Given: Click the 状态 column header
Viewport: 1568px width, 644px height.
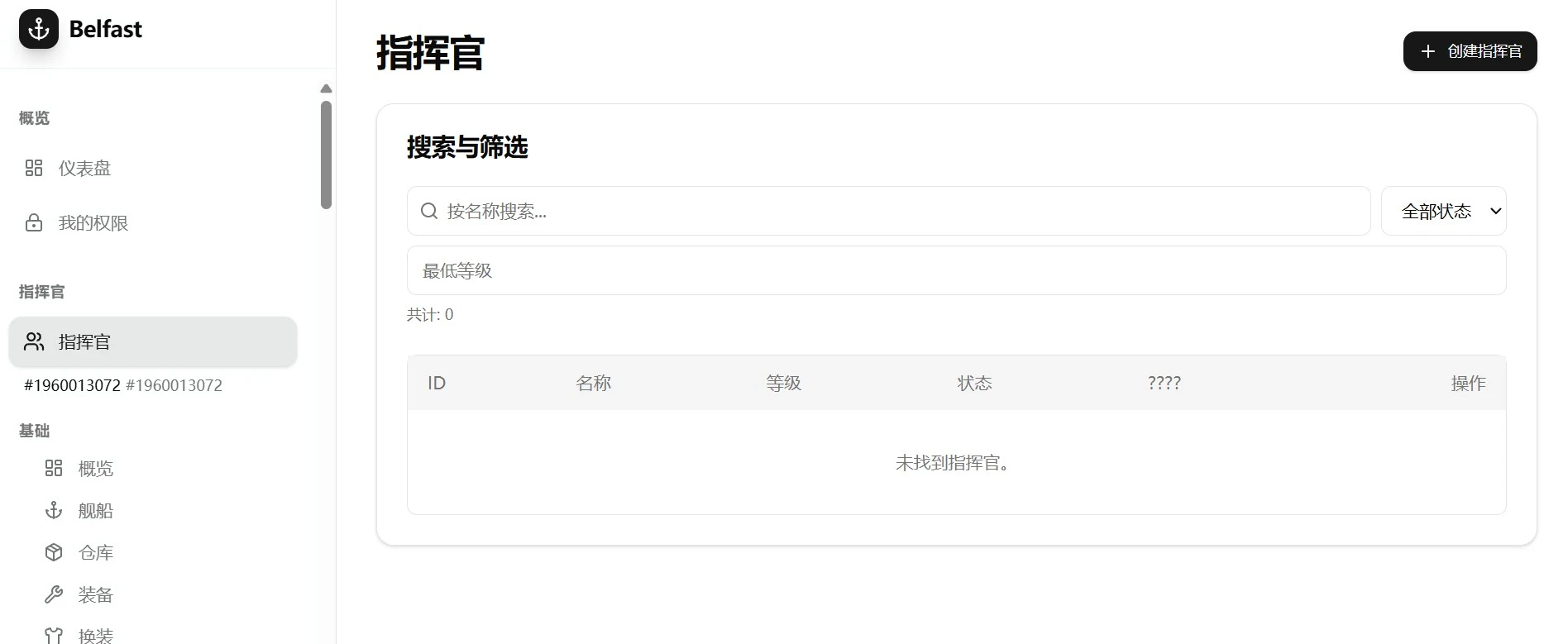Looking at the screenshot, I should click(x=975, y=383).
